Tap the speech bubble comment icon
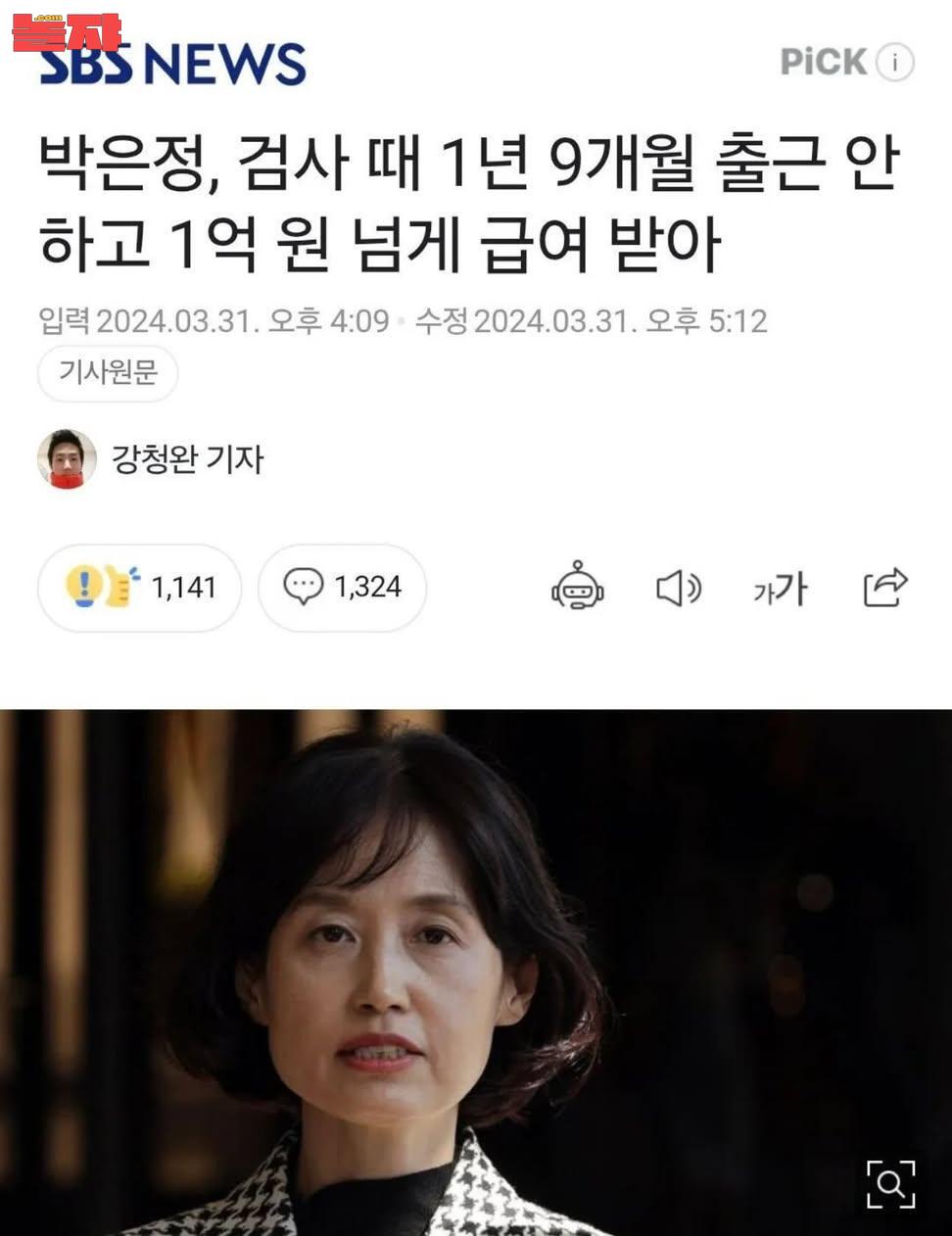952x1236 pixels. (x=303, y=586)
